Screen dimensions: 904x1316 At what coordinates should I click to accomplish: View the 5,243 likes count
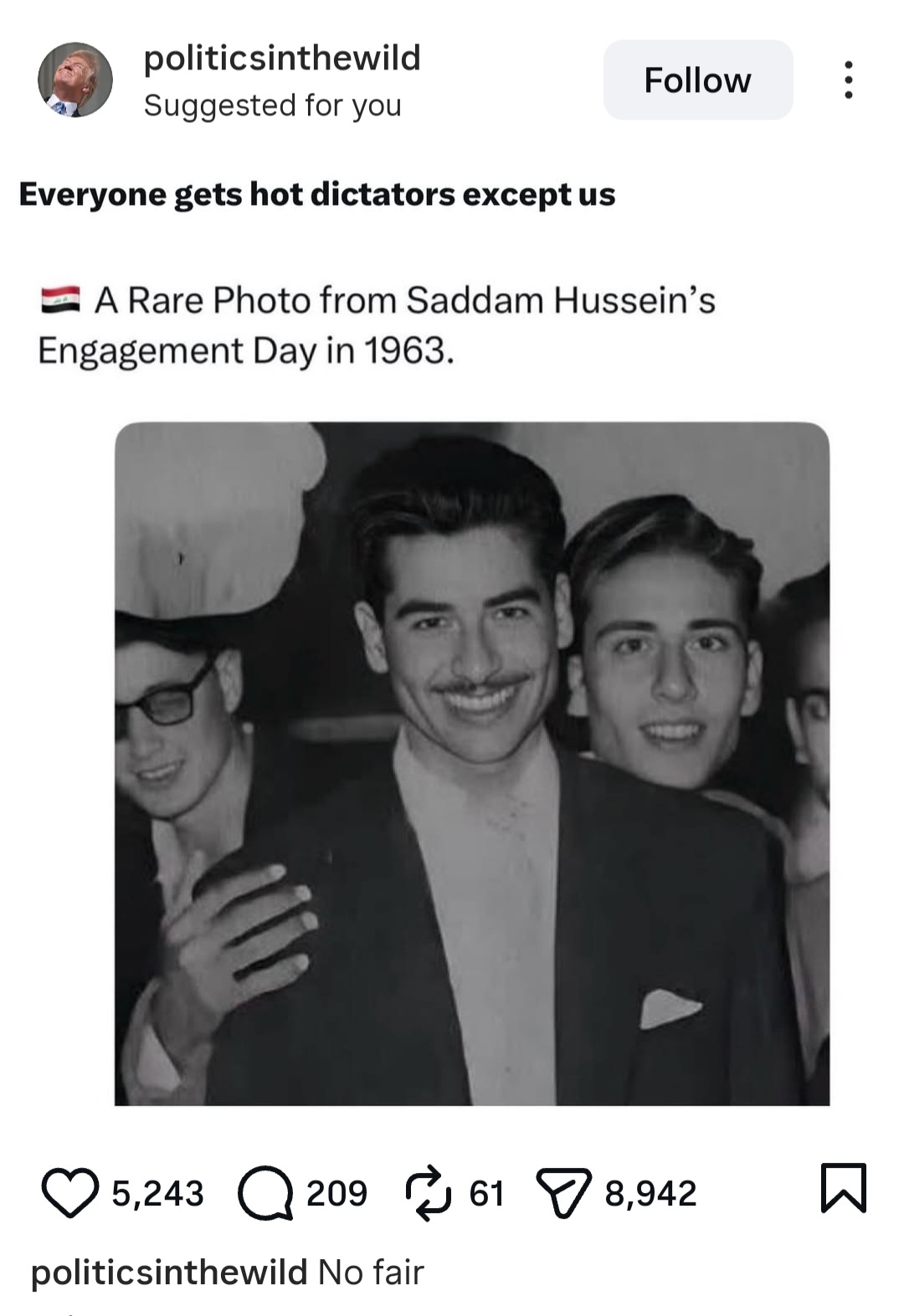[158, 1193]
